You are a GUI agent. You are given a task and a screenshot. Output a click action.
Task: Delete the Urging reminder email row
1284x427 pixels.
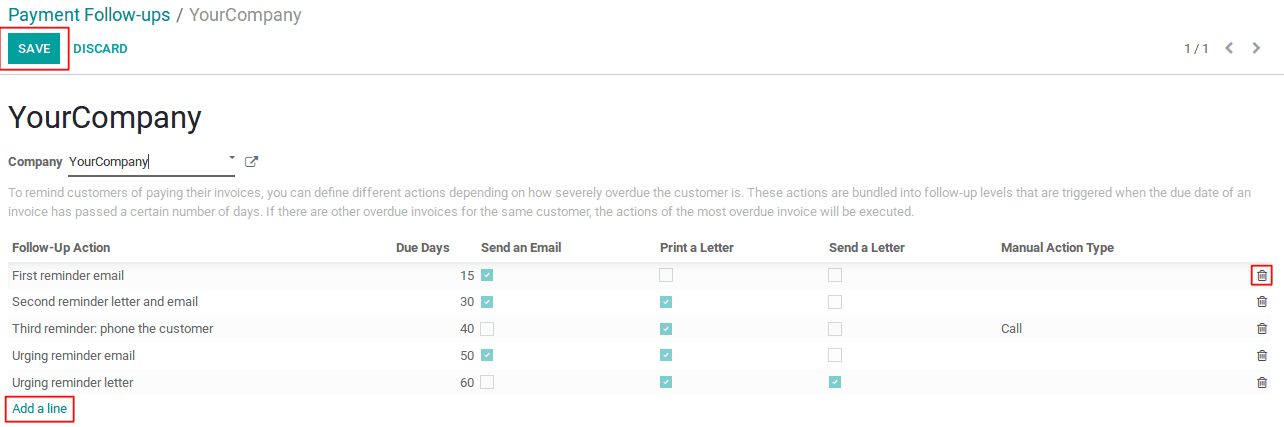point(1261,355)
